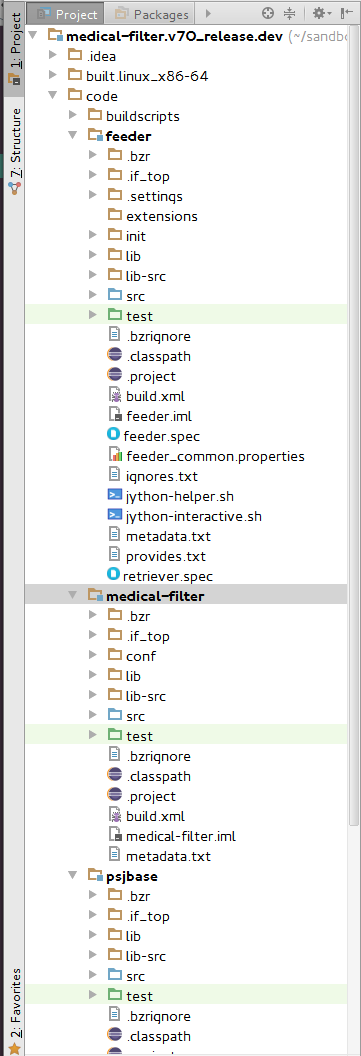Click the jython-interactive.sh shell icon
Image resolution: width=361 pixels, height=1056 pixels.
114,516
